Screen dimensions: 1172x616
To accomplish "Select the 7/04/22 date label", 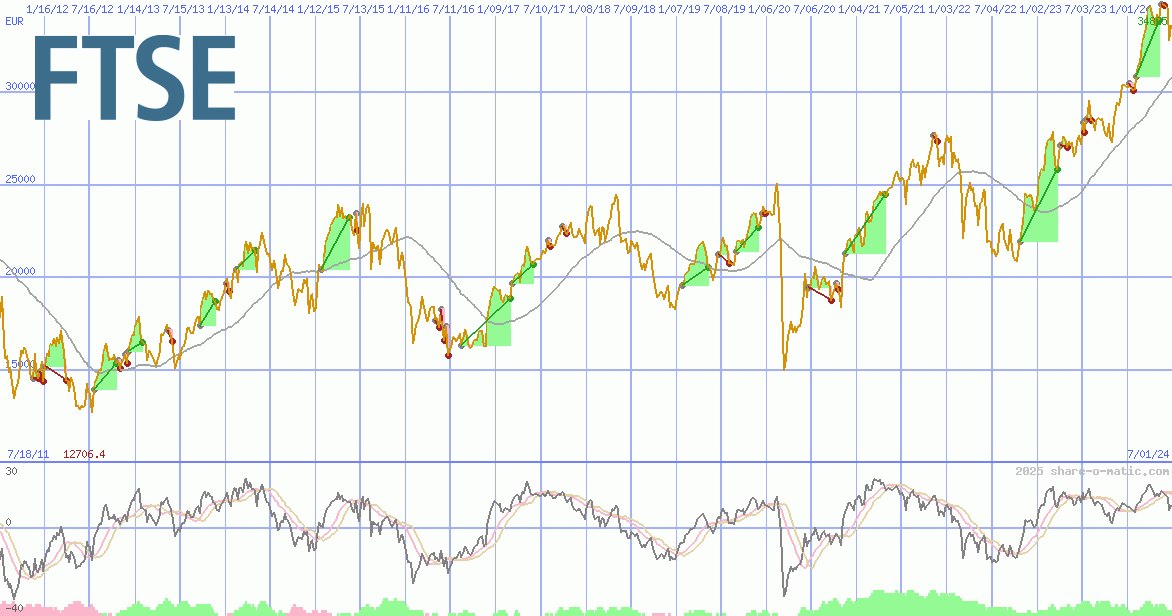I will (x=995, y=9).
